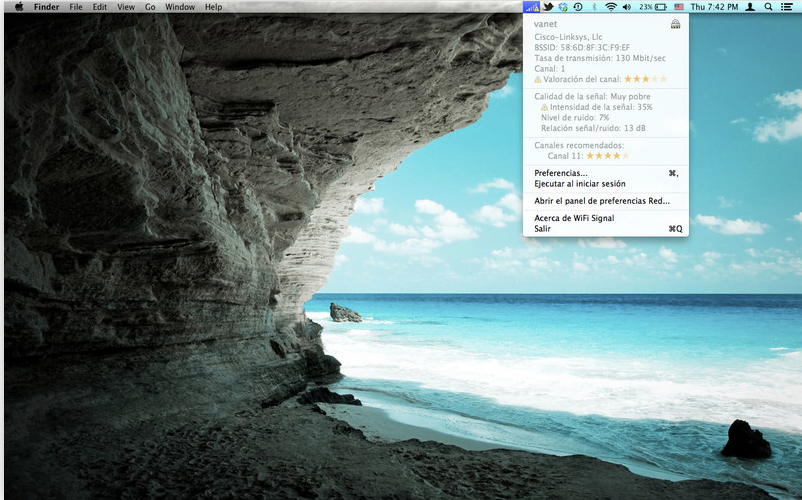Open the battery status showing 23%
The height and width of the screenshot is (500, 802).
pos(653,7)
